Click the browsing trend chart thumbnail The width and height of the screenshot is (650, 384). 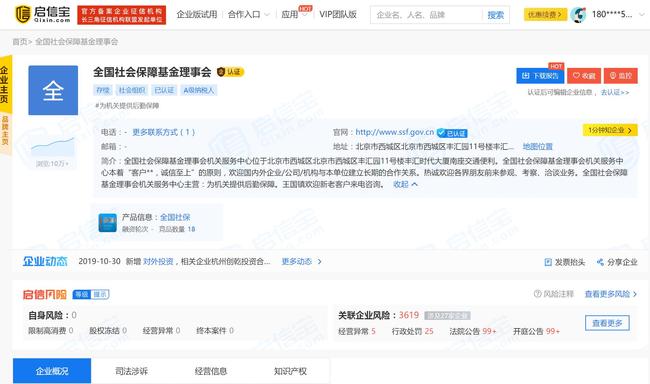[53, 147]
